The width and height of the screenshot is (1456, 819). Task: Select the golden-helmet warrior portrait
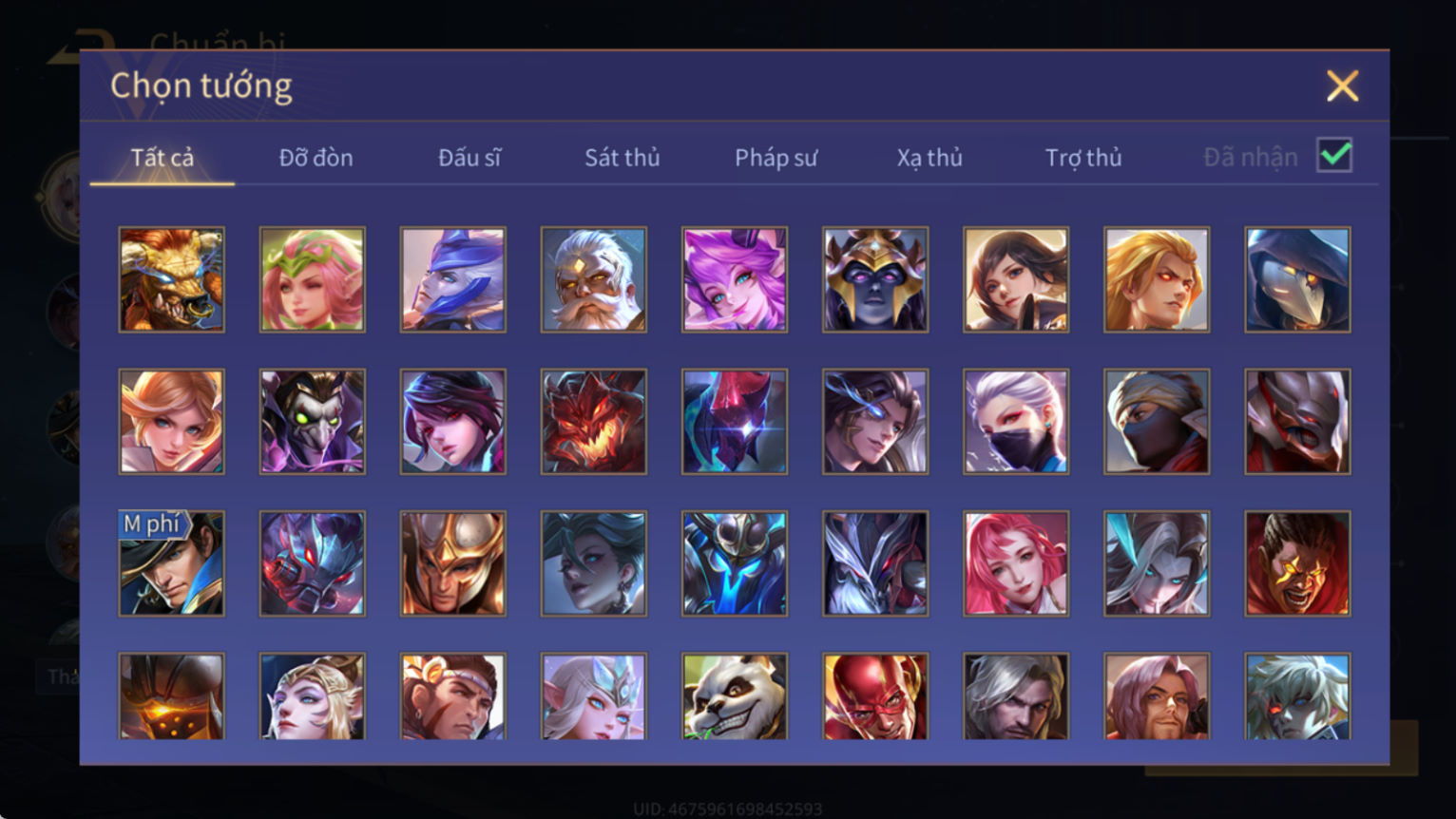(x=453, y=563)
